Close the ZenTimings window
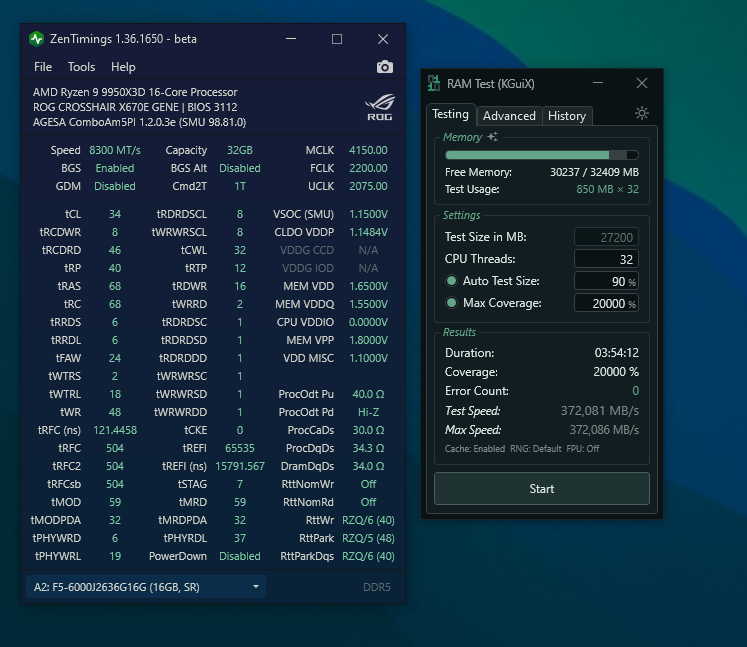The width and height of the screenshot is (747, 647). pos(383,39)
